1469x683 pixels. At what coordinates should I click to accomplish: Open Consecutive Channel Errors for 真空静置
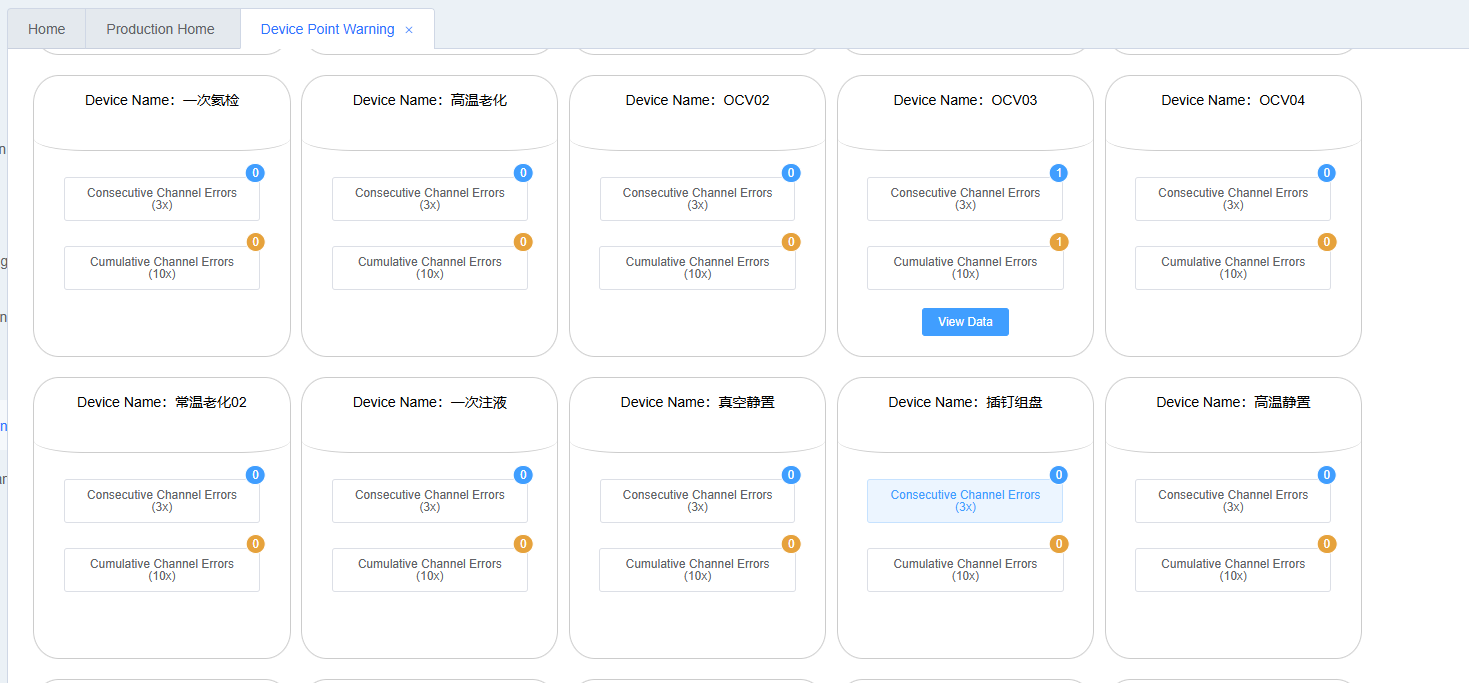coord(698,501)
